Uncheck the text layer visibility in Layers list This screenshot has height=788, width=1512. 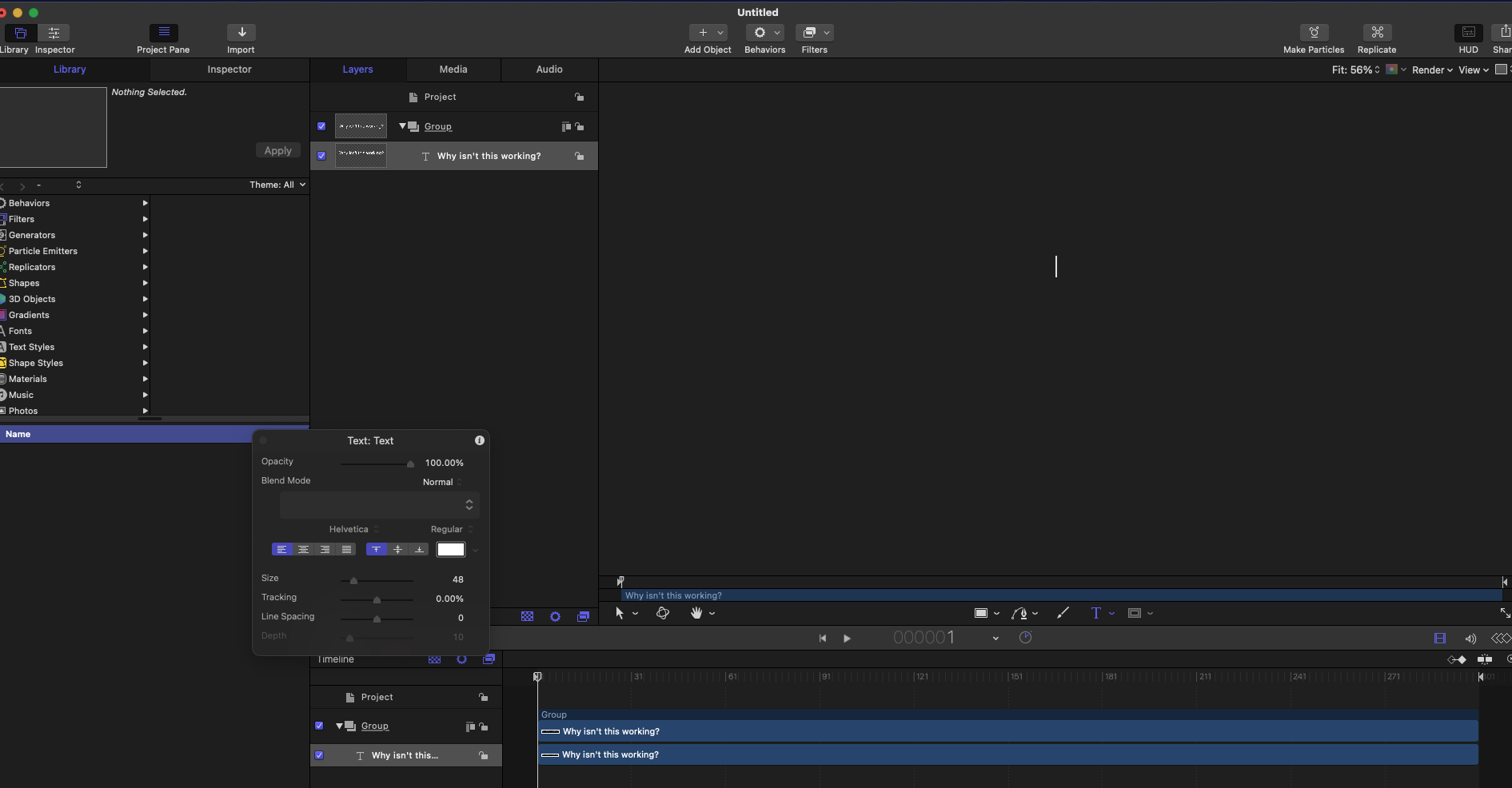[321, 156]
